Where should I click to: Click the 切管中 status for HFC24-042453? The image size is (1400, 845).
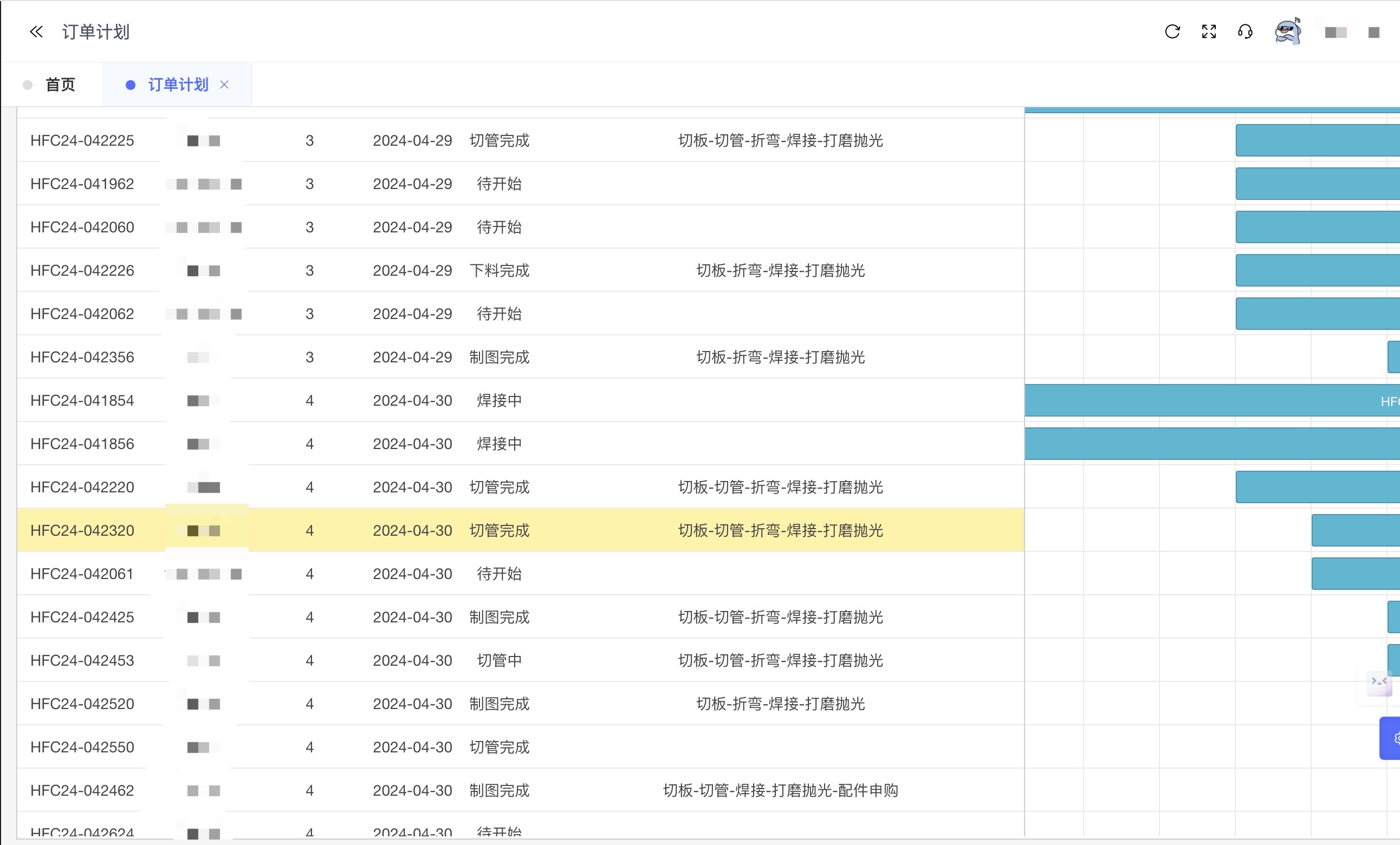pos(499,660)
